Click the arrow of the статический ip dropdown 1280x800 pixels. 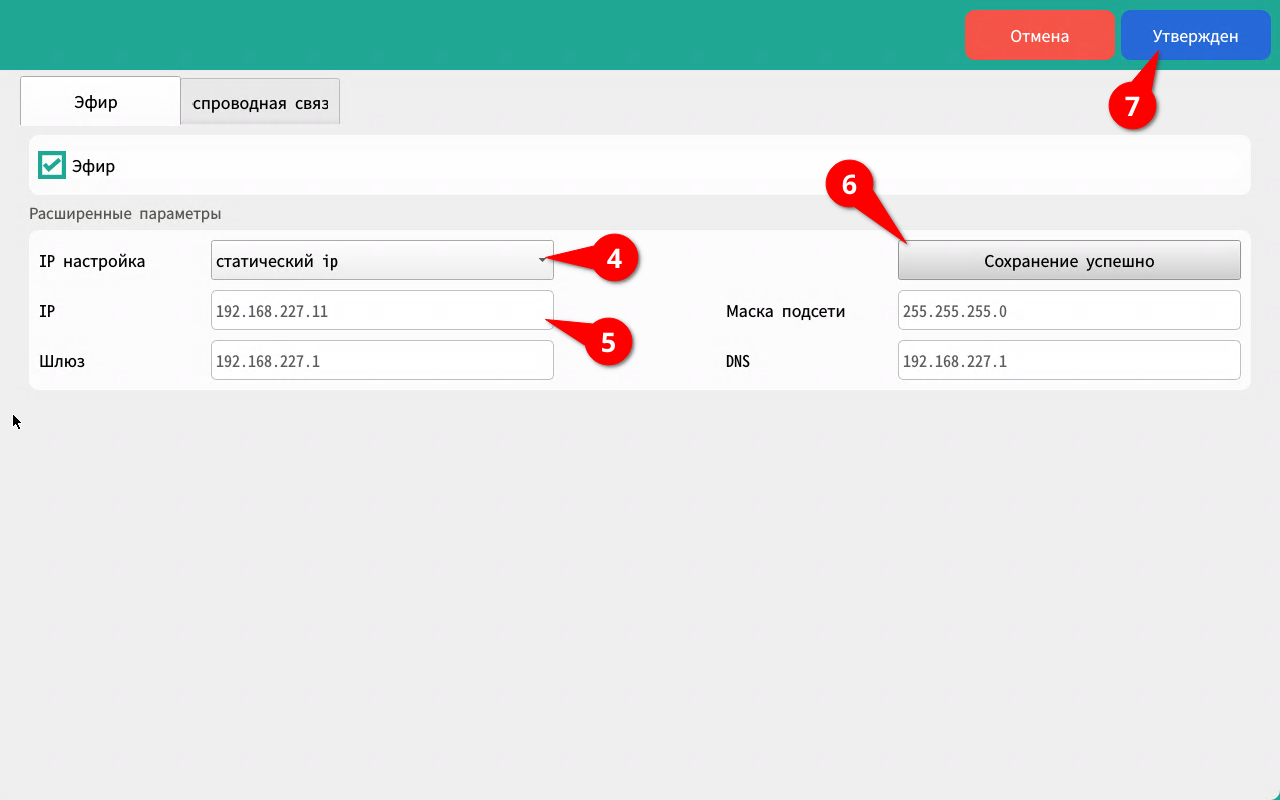pos(542,261)
